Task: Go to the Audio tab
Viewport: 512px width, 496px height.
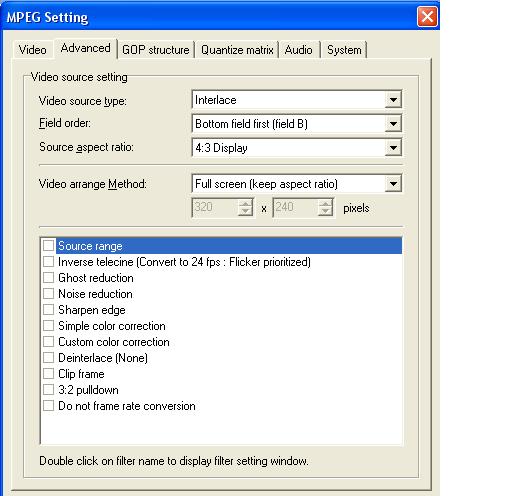Action: [299, 50]
